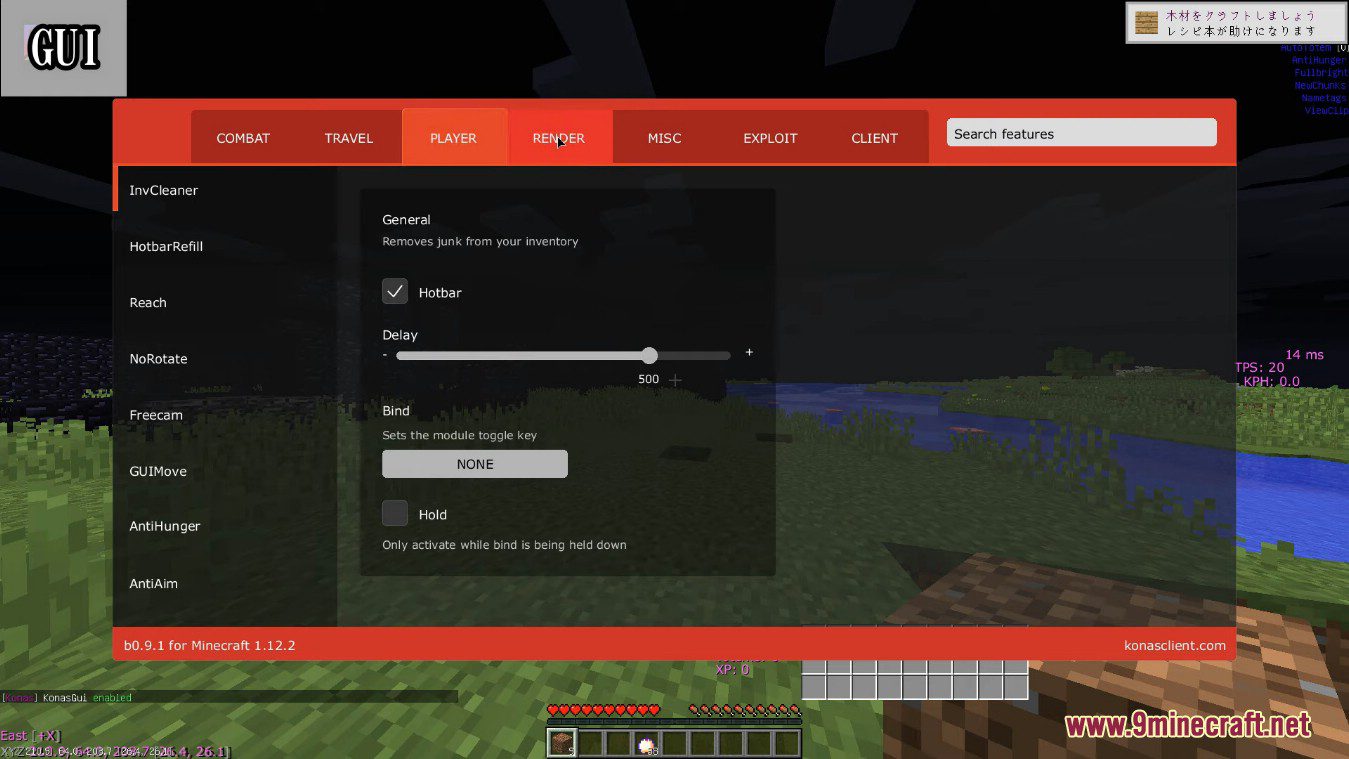Enable the Hold checkbox
This screenshot has width=1349, height=759.
pyautogui.click(x=395, y=514)
